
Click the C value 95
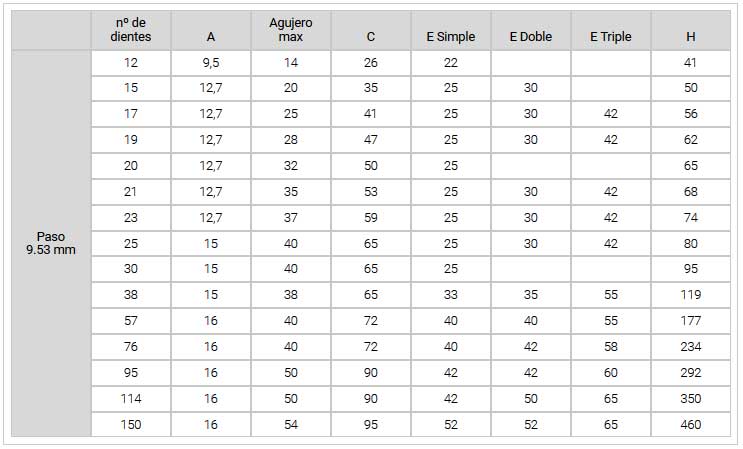tap(371, 424)
